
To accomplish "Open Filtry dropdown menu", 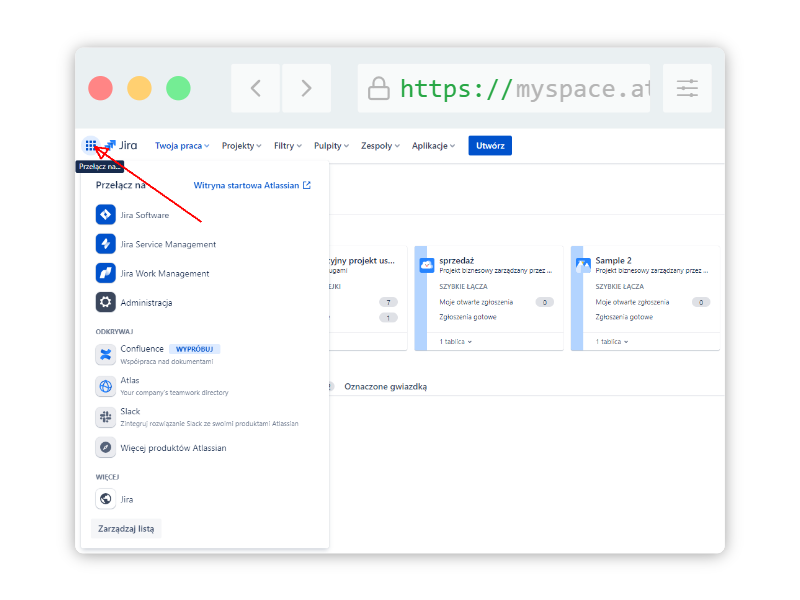I will 288,146.
